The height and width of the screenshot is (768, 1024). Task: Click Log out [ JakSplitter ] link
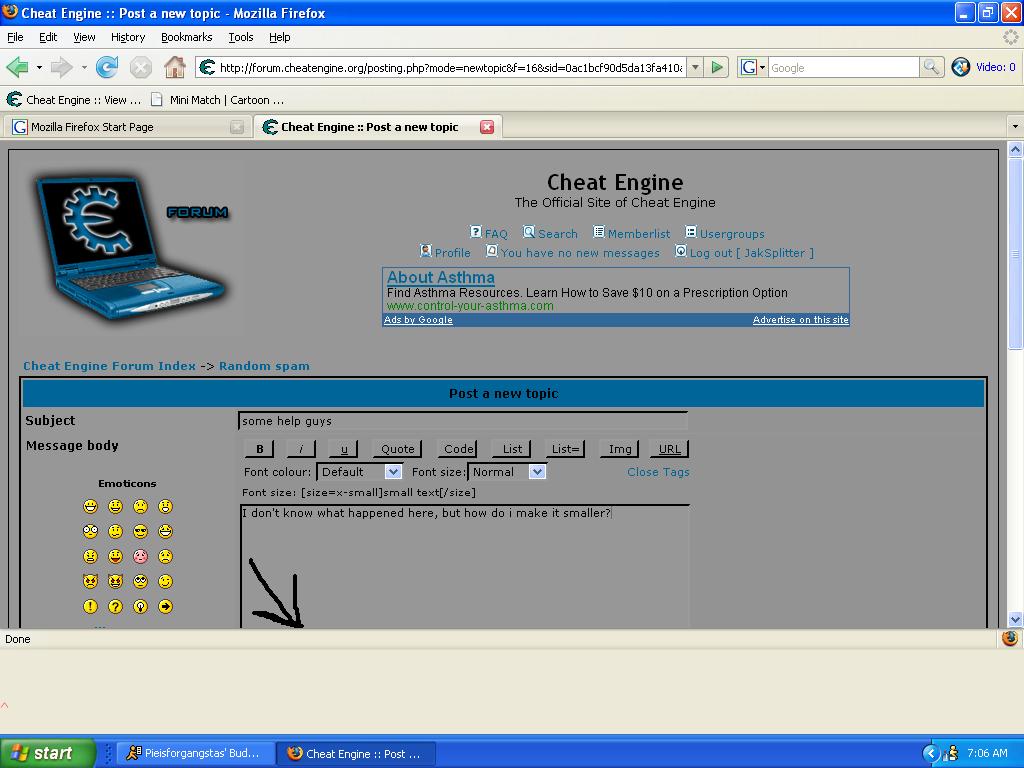tap(752, 253)
